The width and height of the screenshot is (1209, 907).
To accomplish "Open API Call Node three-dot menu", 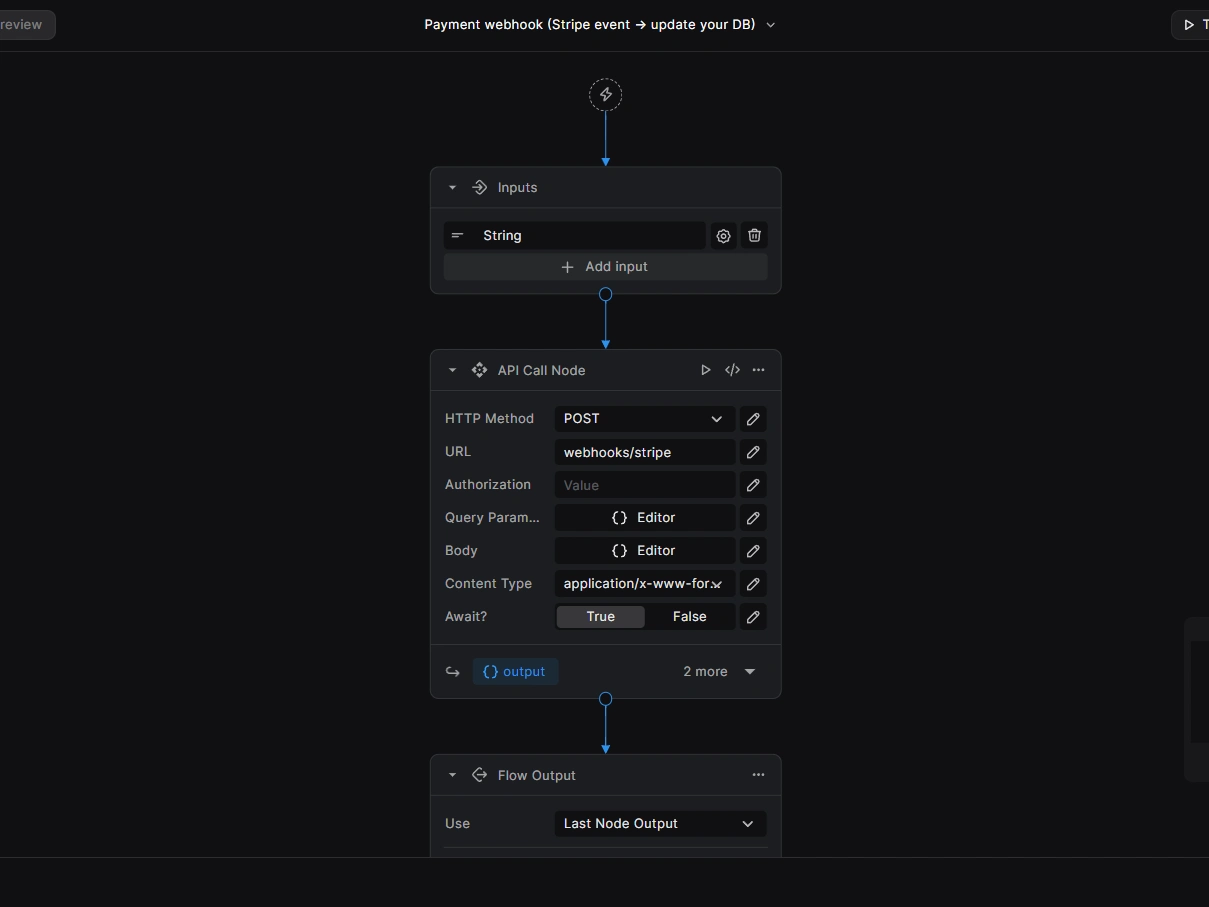I will tap(758, 370).
